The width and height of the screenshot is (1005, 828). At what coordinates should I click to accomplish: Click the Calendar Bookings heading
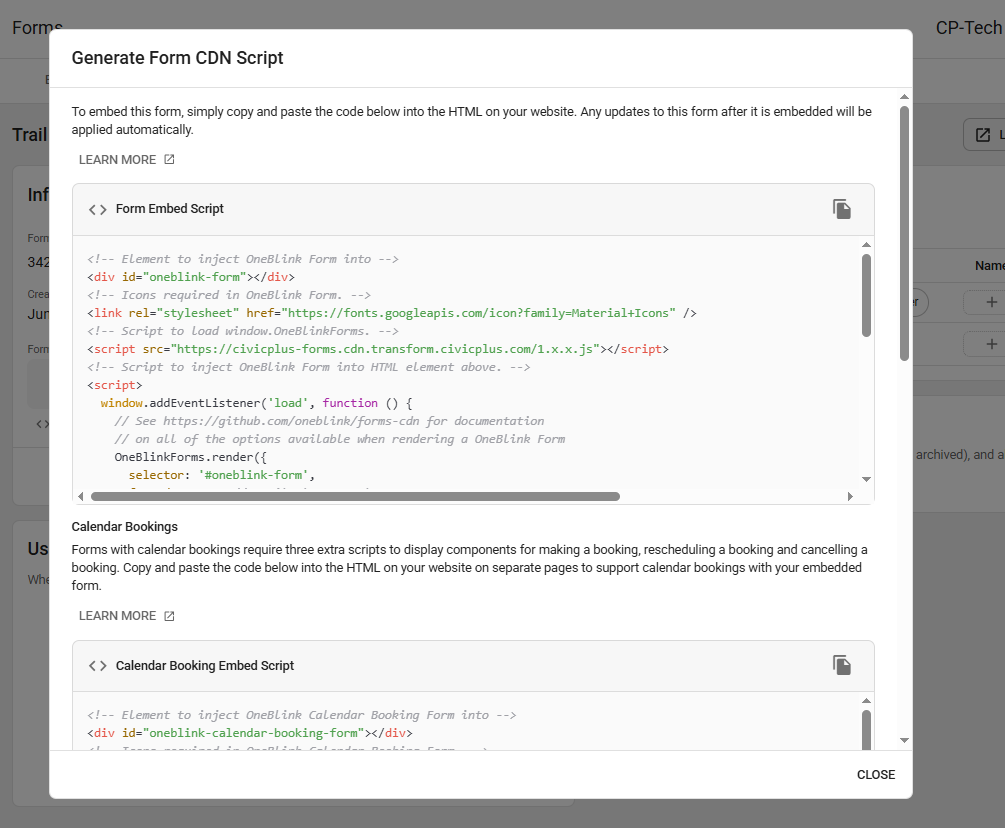tap(124, 527)
